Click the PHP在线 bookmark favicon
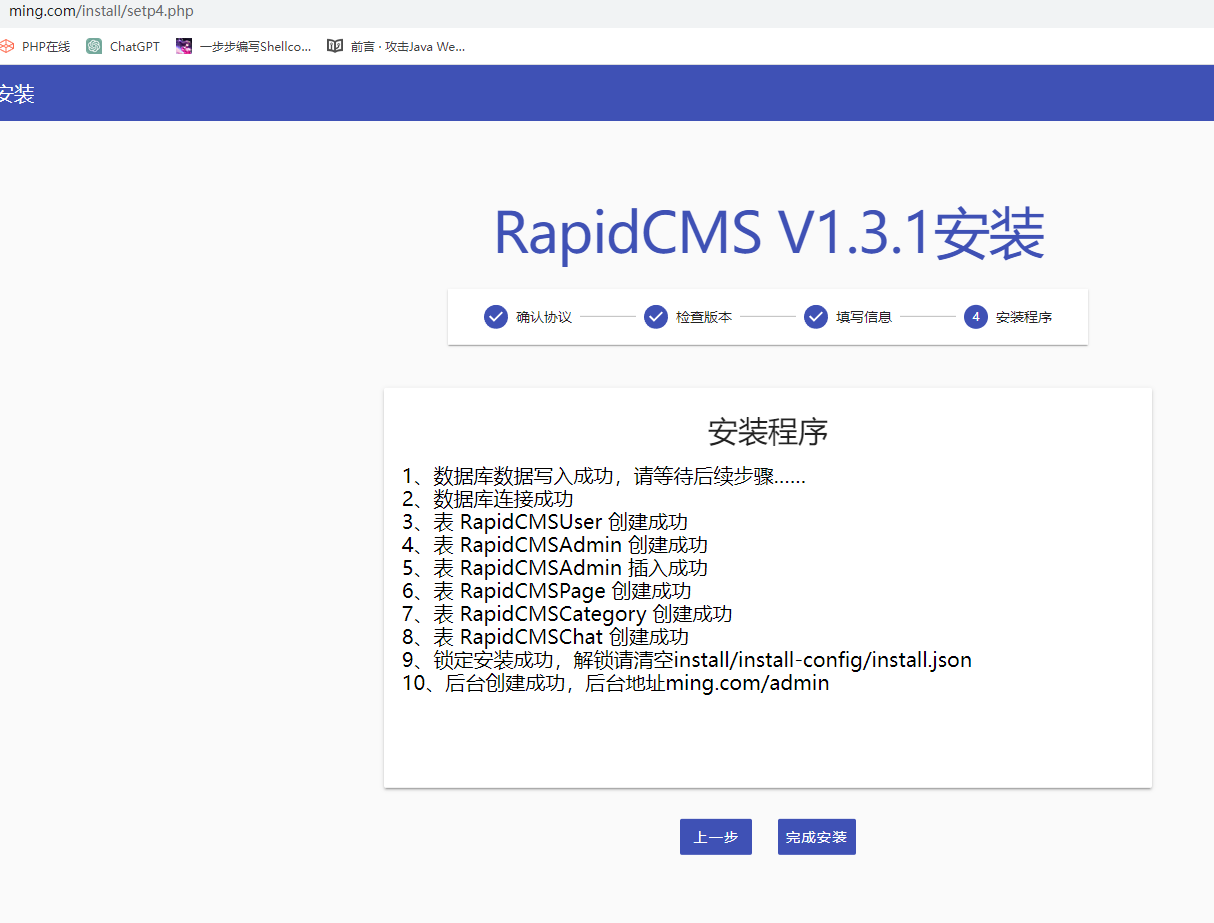This screenshot has height=923, width=1214. click(7, 46)
